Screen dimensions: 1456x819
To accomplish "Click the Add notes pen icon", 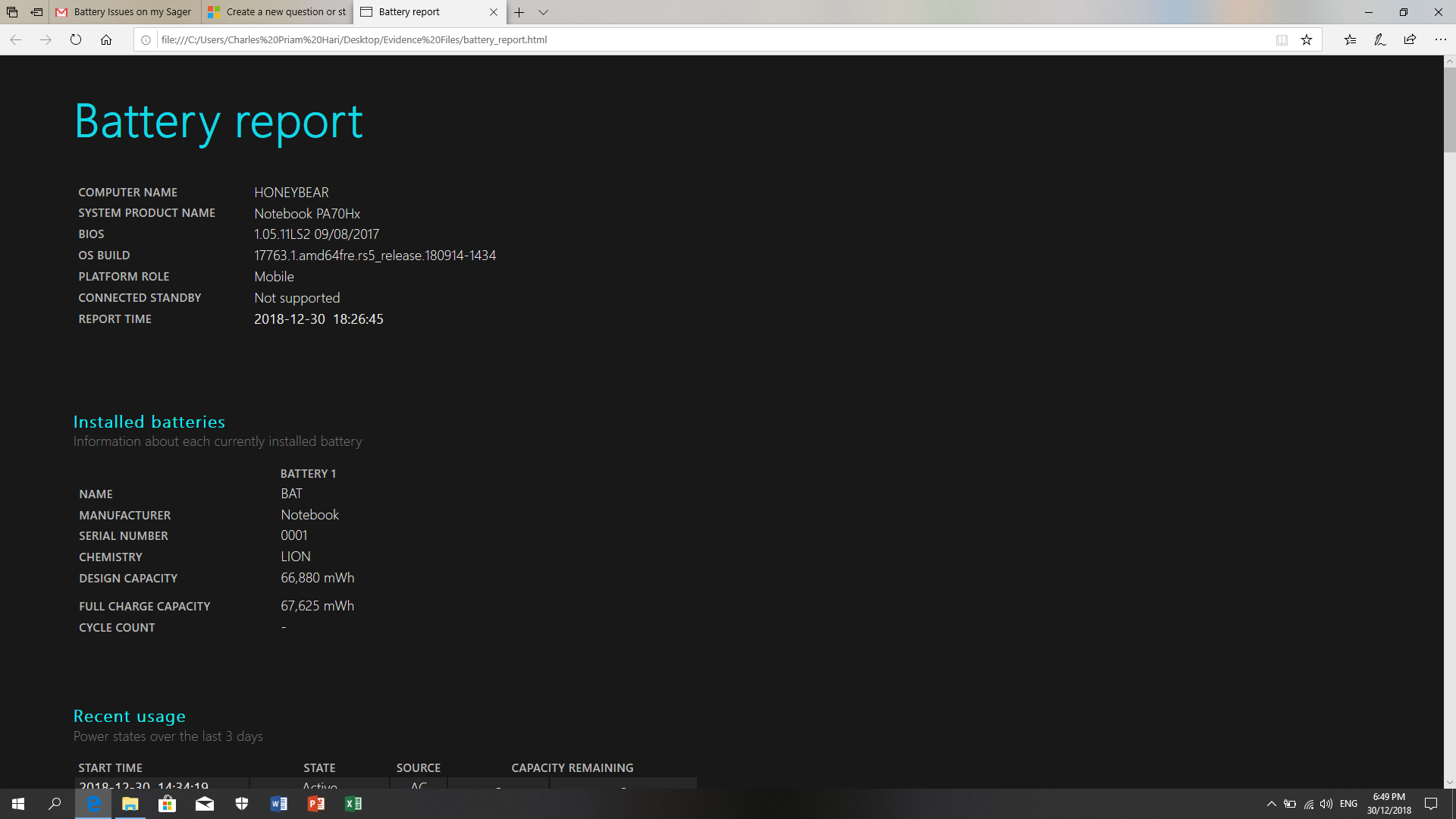I will (1380, 40).
